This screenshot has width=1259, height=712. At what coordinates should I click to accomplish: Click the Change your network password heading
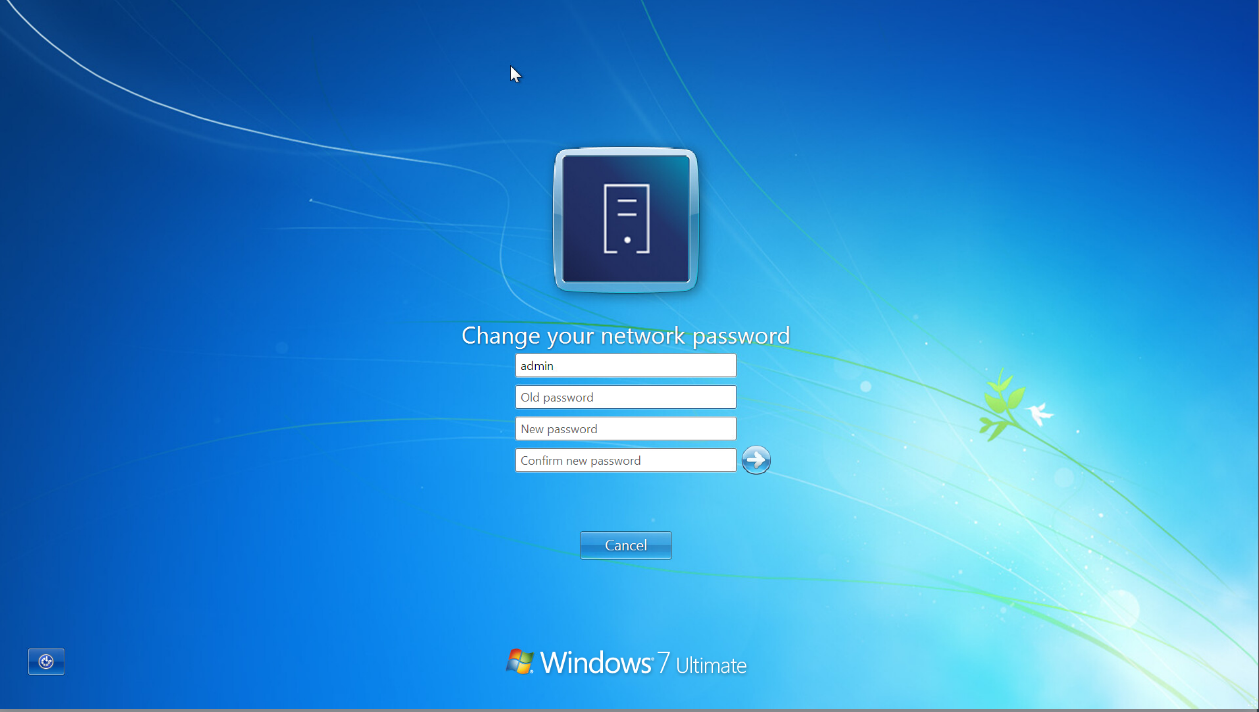coord(625,336)
